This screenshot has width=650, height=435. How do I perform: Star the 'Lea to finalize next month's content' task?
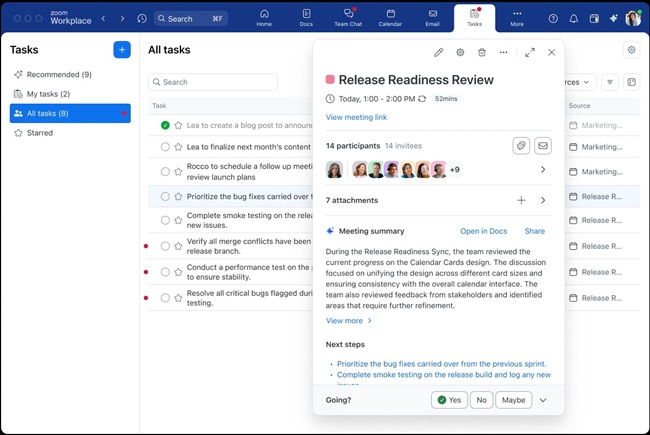178,146
